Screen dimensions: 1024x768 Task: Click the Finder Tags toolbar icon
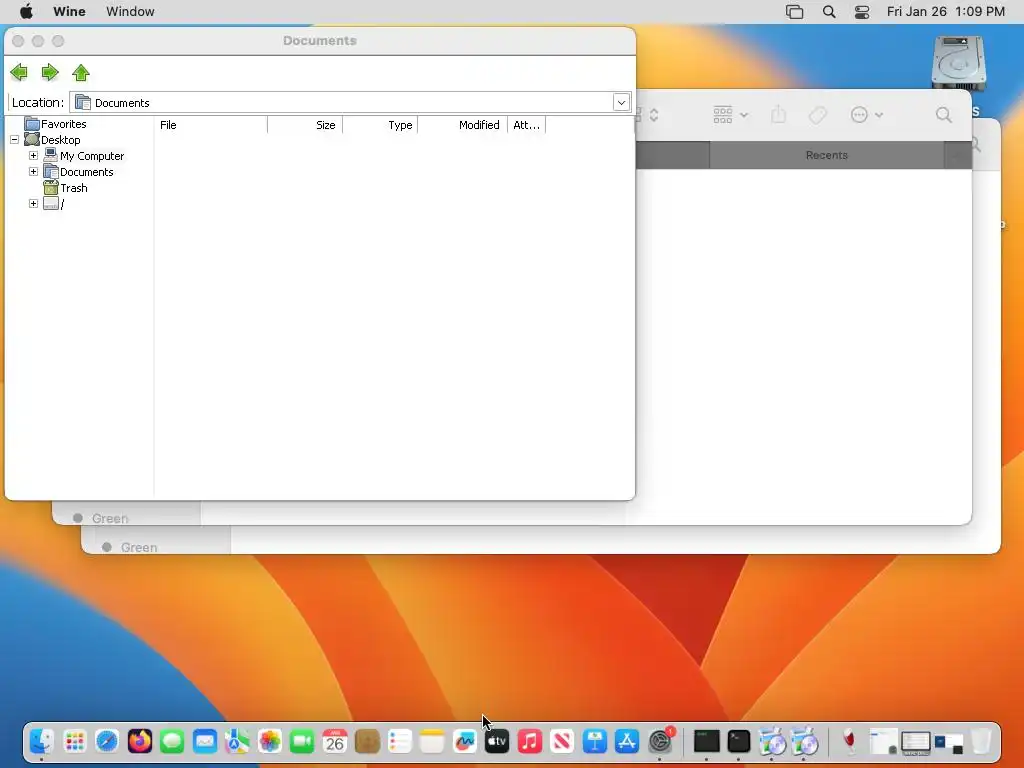point(818,115)
